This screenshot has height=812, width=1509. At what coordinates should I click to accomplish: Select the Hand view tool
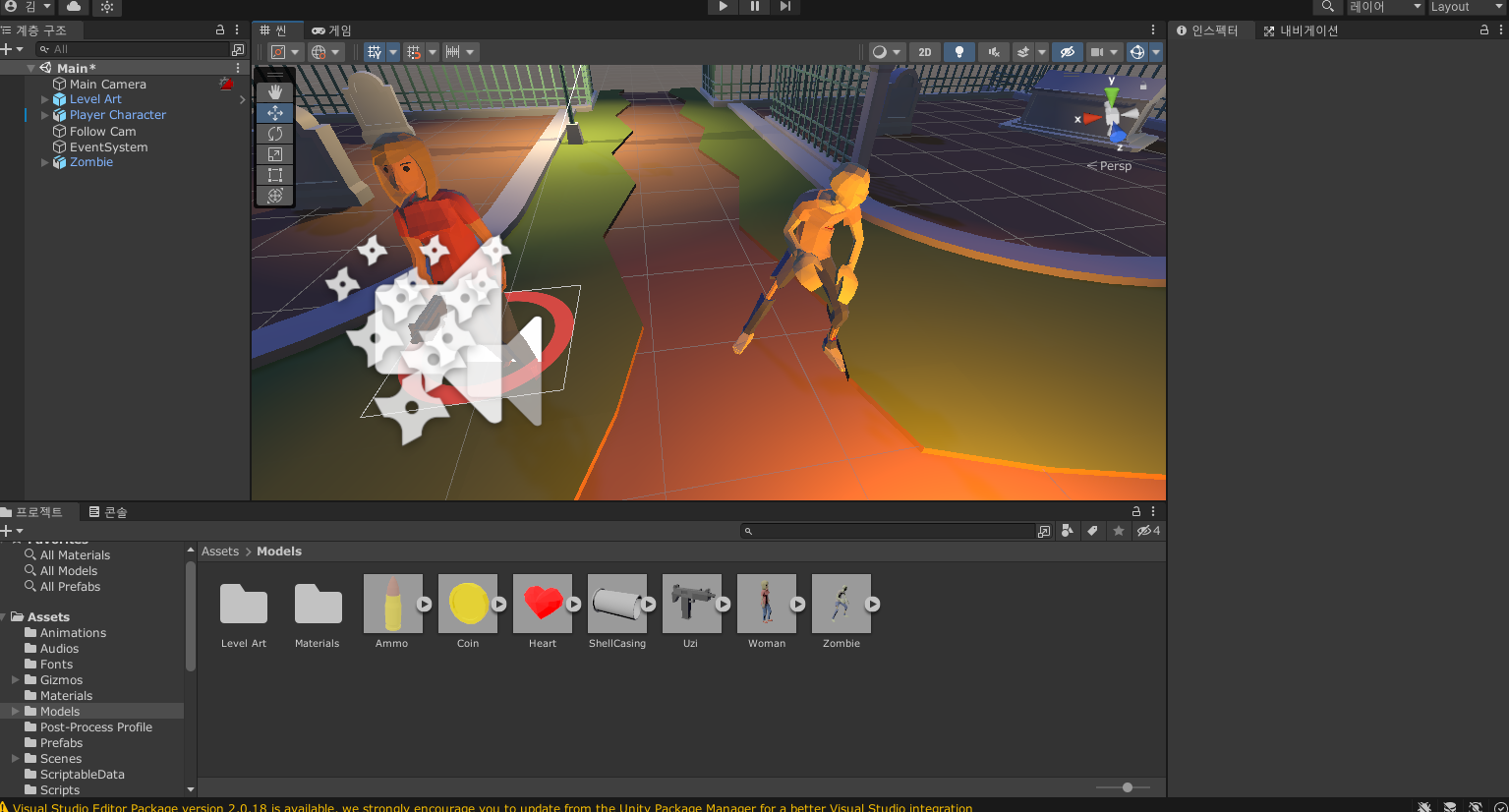coord(275,91)
